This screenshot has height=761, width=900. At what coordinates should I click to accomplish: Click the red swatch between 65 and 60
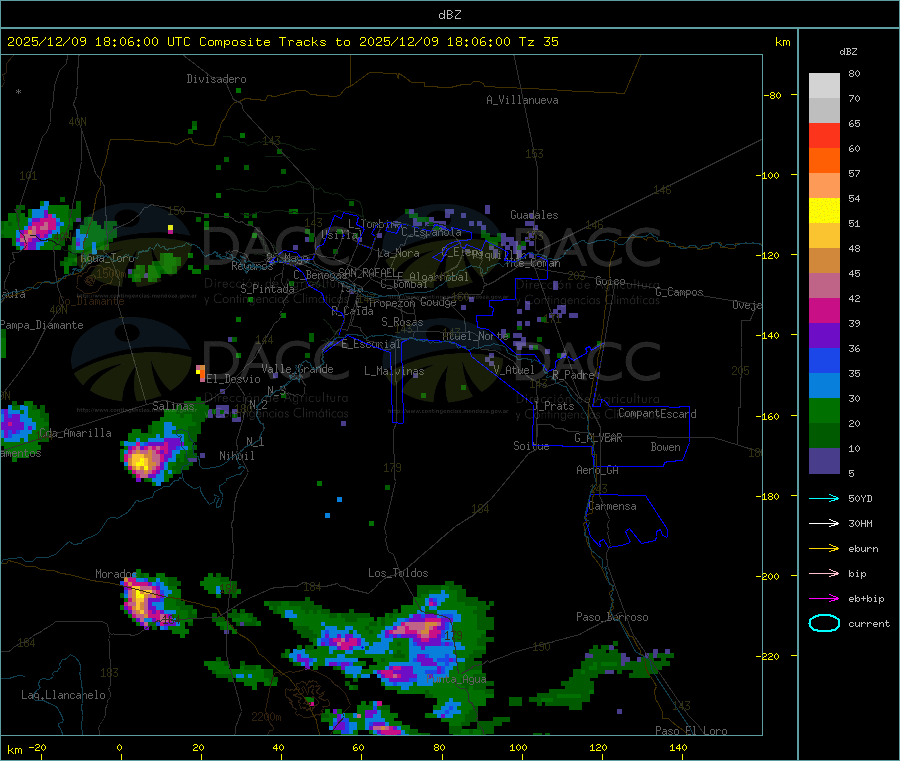click(824, 135)
